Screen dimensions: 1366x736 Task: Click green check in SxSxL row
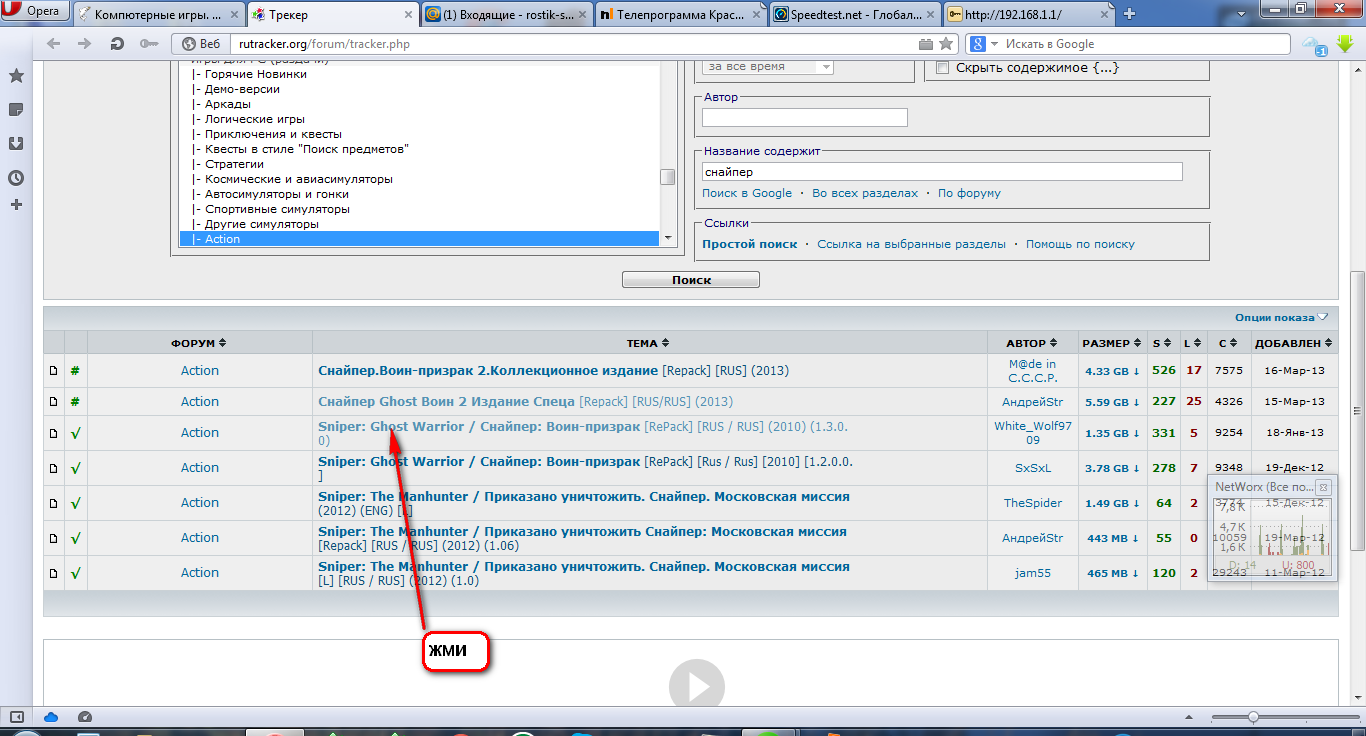75,468
